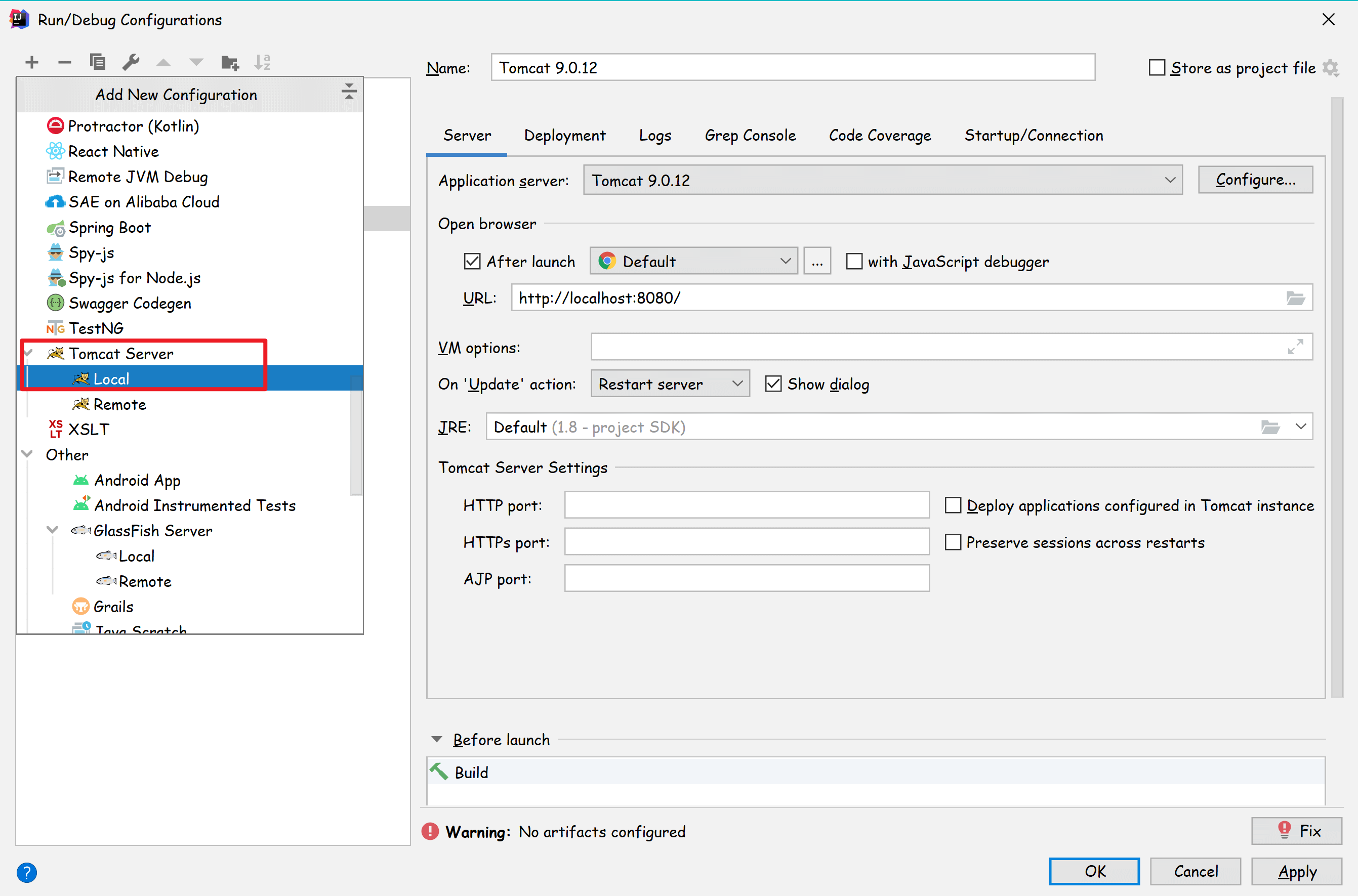
Task: Click gear icon beside Store as project file
Action: pos(1331,68)
